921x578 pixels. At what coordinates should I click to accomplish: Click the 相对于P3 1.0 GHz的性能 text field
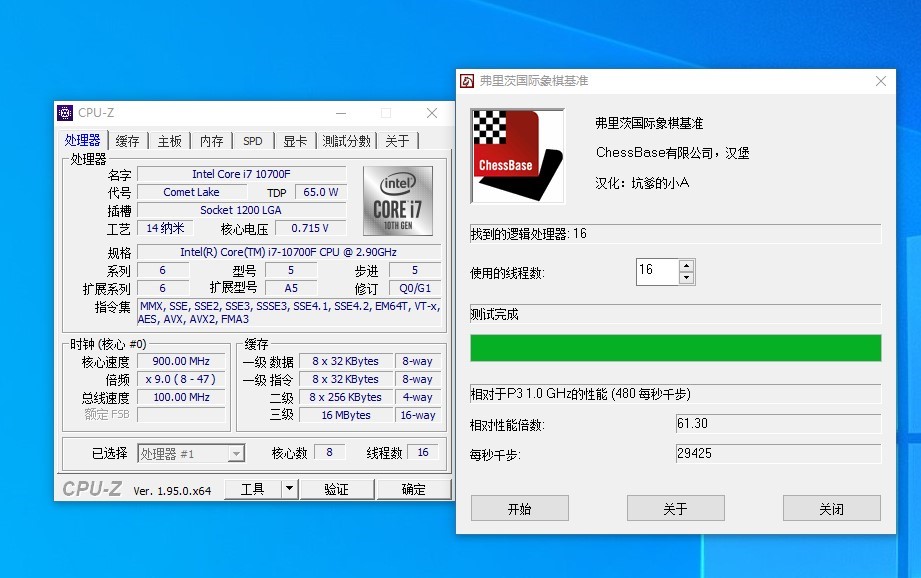(x=675, y=394)
